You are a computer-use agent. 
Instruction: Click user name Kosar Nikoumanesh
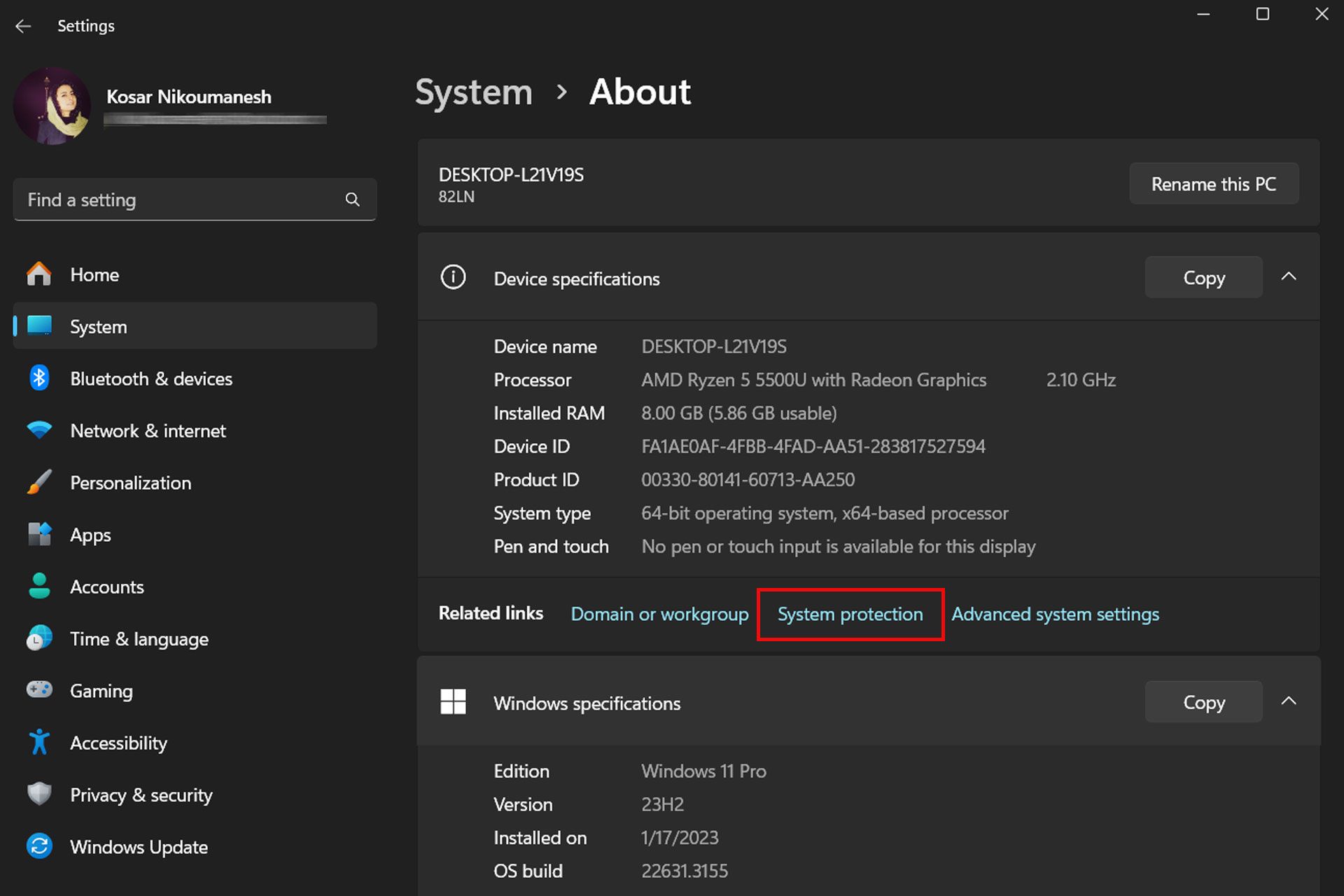(x=189, y=97)
